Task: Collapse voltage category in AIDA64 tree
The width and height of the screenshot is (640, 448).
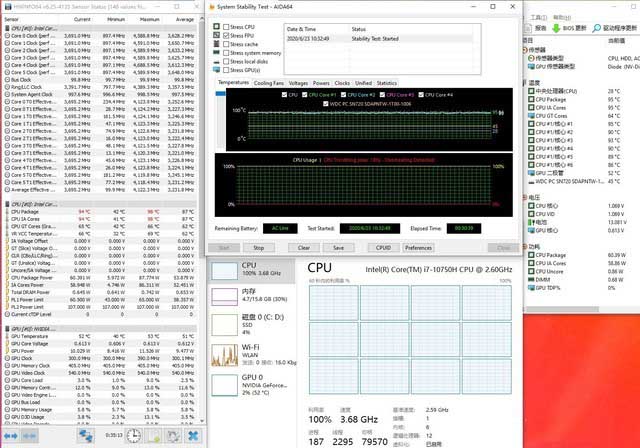Action: coord(525,197)
